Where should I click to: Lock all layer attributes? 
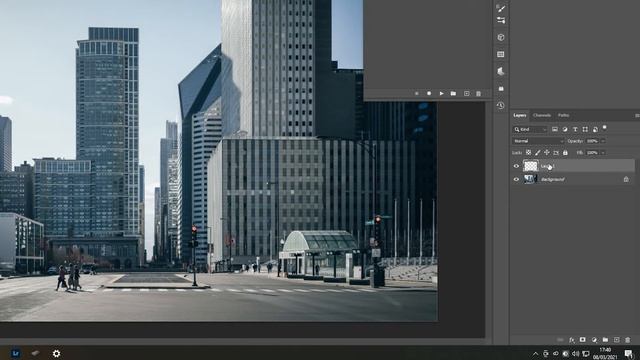(x=565, y=152)
